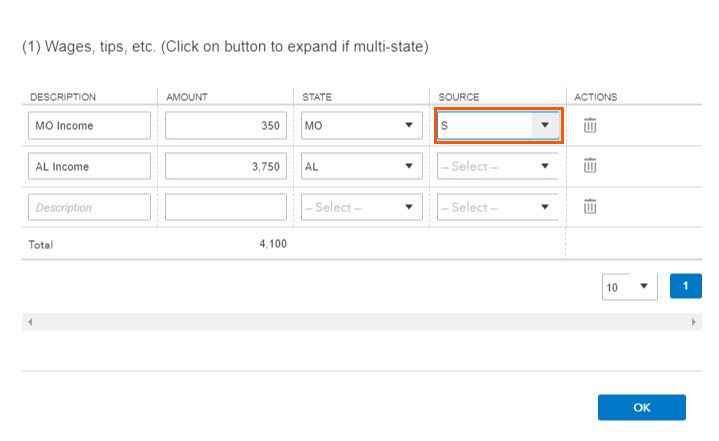The width and height of the screenshot is (719, 441).
Task: Click the horizontal scrollbar right arrow
Action: (x=694, y=322)
